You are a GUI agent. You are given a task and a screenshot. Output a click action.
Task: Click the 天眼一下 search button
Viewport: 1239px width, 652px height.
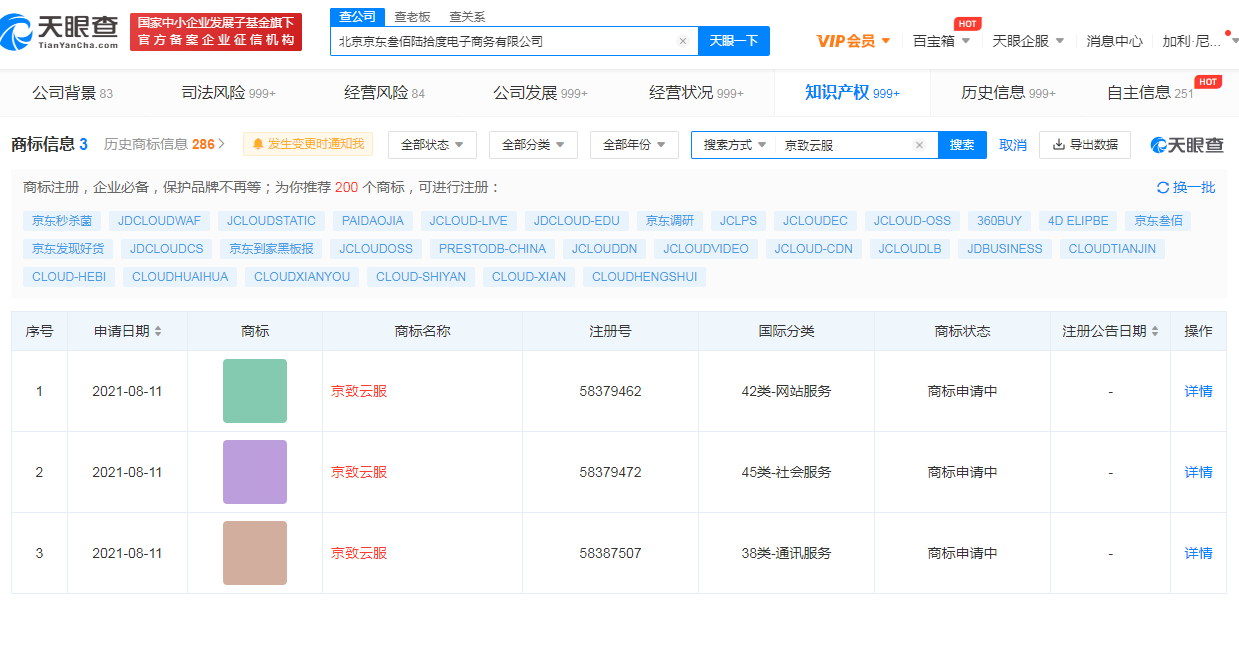[x=734, y=41]
